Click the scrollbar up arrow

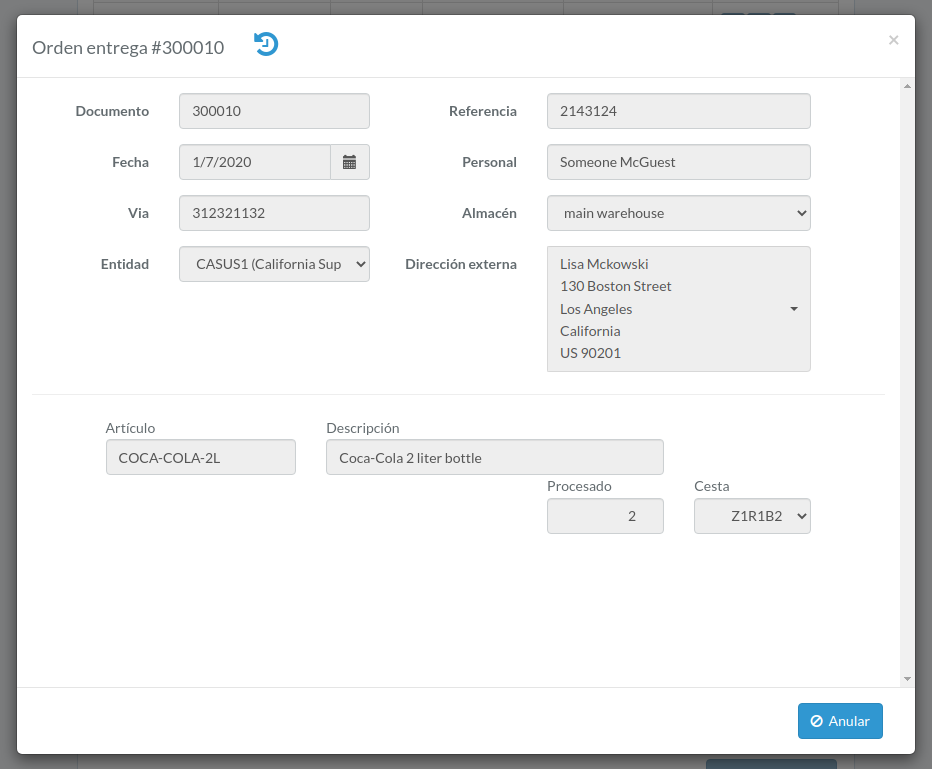[x=907, y=86]
